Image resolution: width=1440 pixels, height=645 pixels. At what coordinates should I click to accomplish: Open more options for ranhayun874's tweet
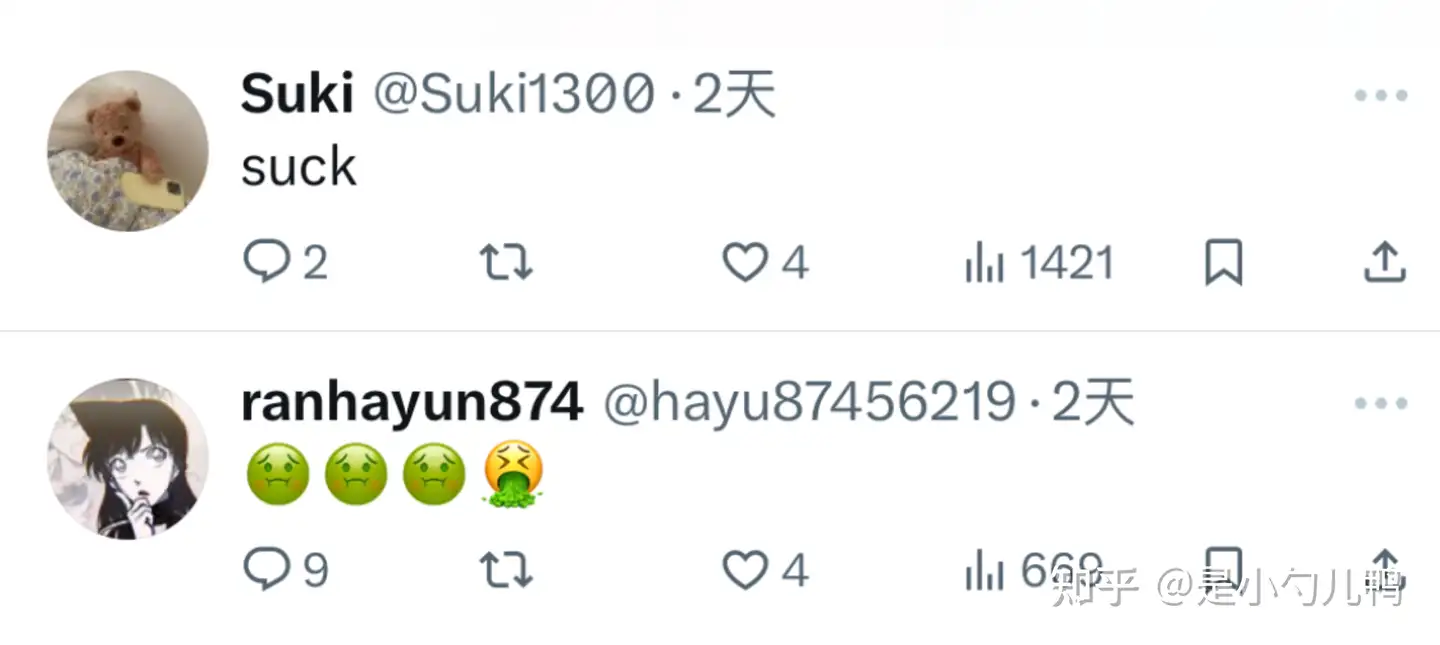tap(1381, 403)
